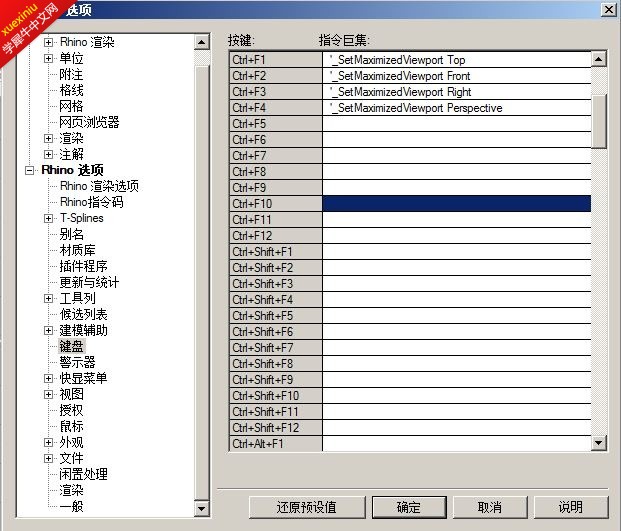Edit the Ctrl+F3 macro field
Screen dimensions: 621x531
[x=457, y=92]
